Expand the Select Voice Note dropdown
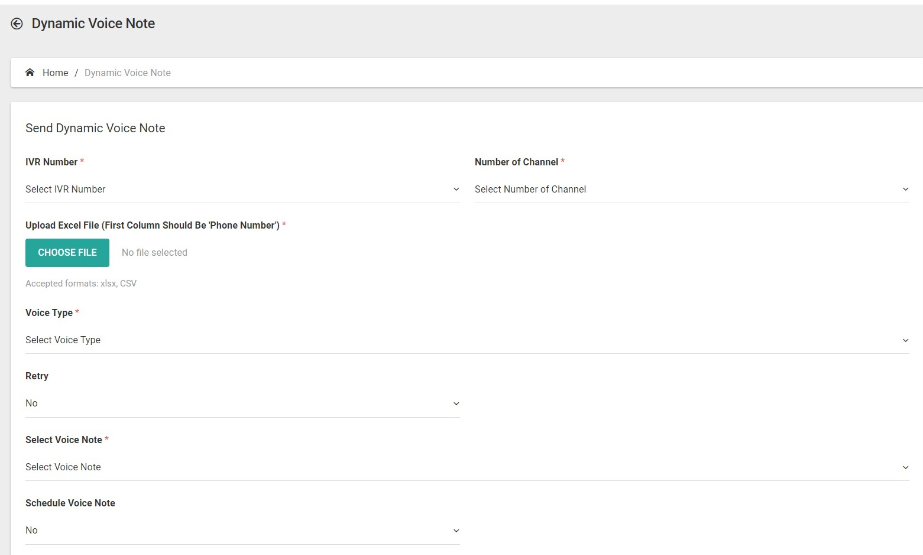Viewport: 923px width, 555px height. point(467,467)
